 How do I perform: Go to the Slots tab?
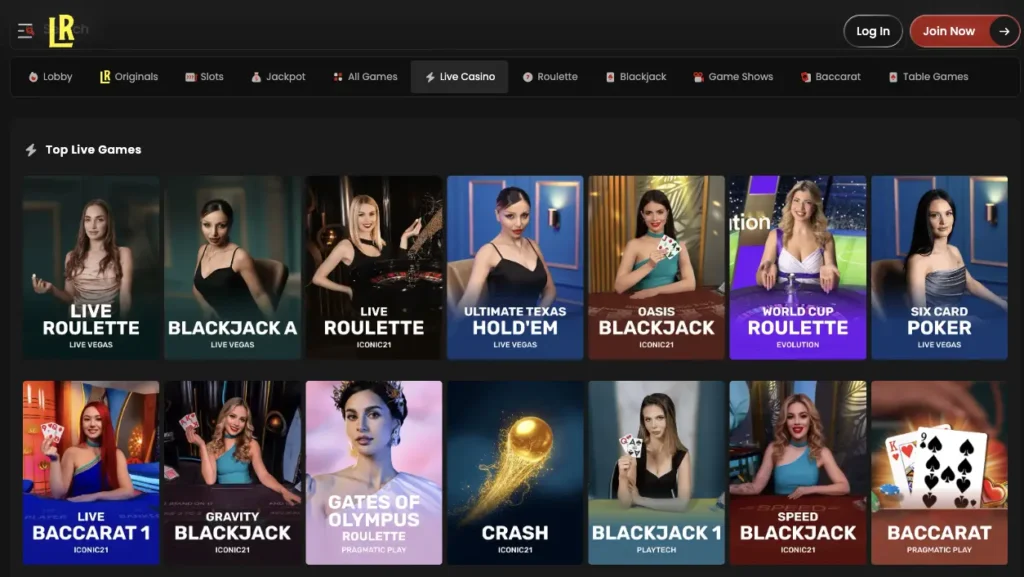coord(204,77)
